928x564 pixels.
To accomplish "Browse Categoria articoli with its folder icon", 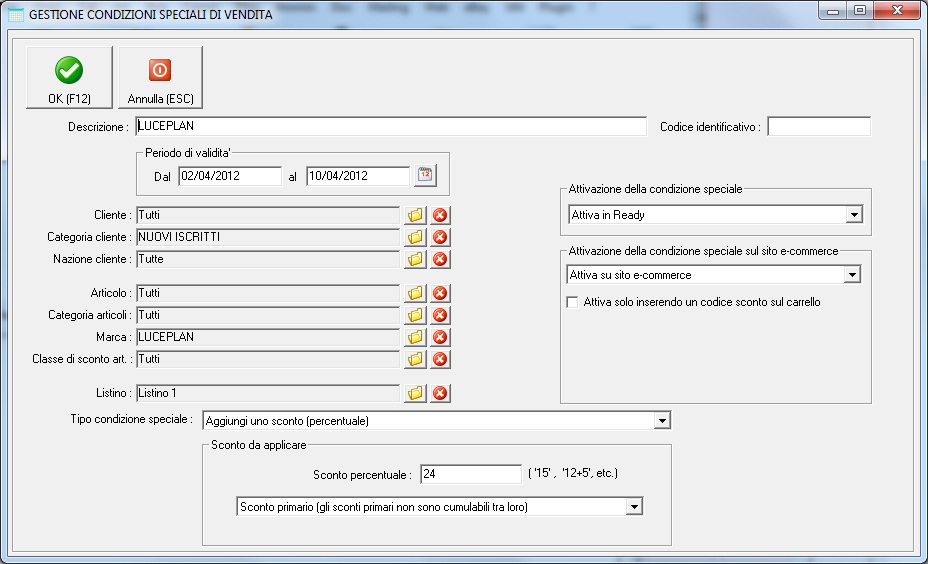I will 415,315.
